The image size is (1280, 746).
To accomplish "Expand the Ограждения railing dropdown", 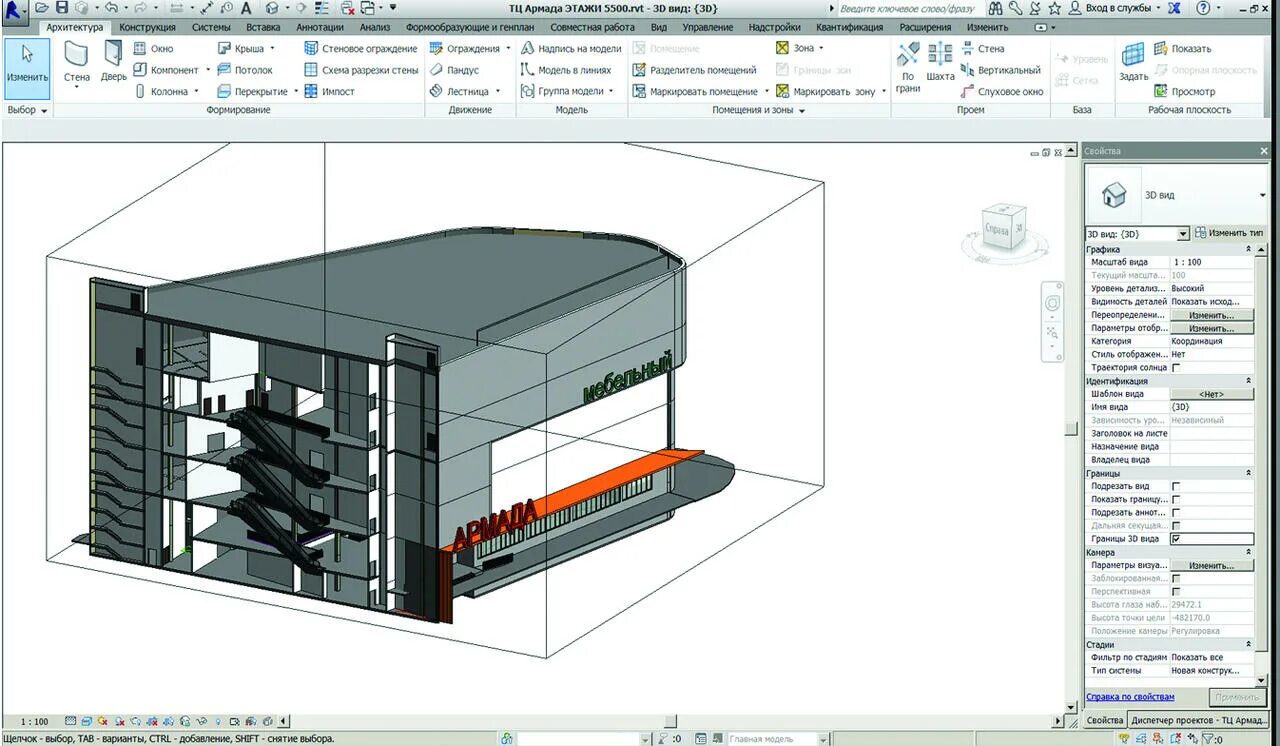I will coord(508,48).
